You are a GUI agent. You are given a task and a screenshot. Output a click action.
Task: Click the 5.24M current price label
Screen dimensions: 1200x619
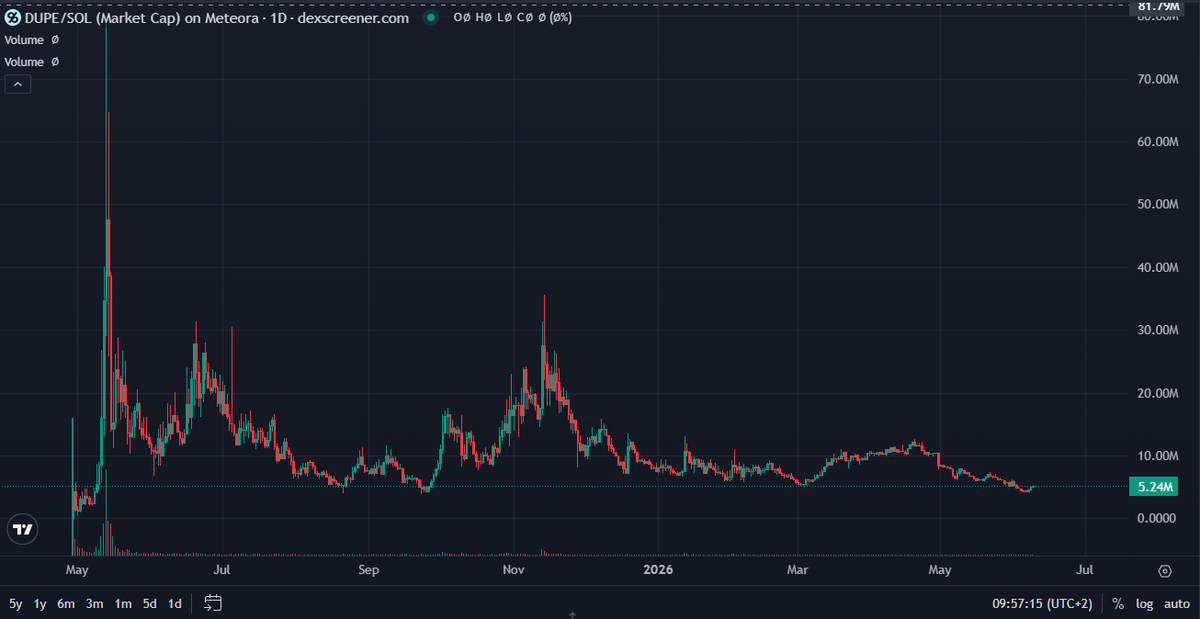pyautogui.click(x=1153, y=487)
